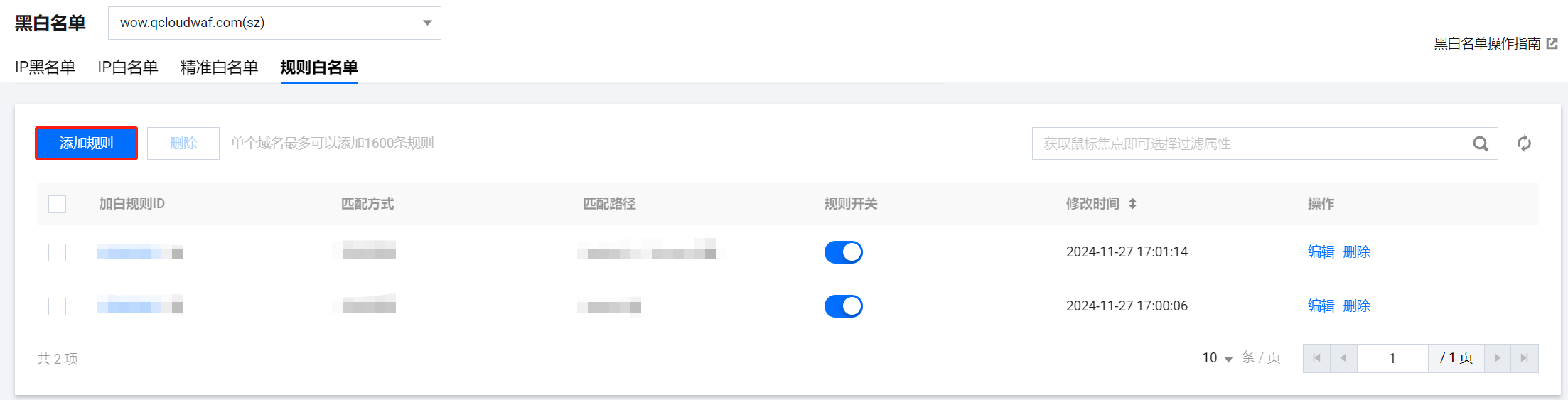Click the 添加规则 button
This screenshot has height=400, width=1568.
[86, 144]
